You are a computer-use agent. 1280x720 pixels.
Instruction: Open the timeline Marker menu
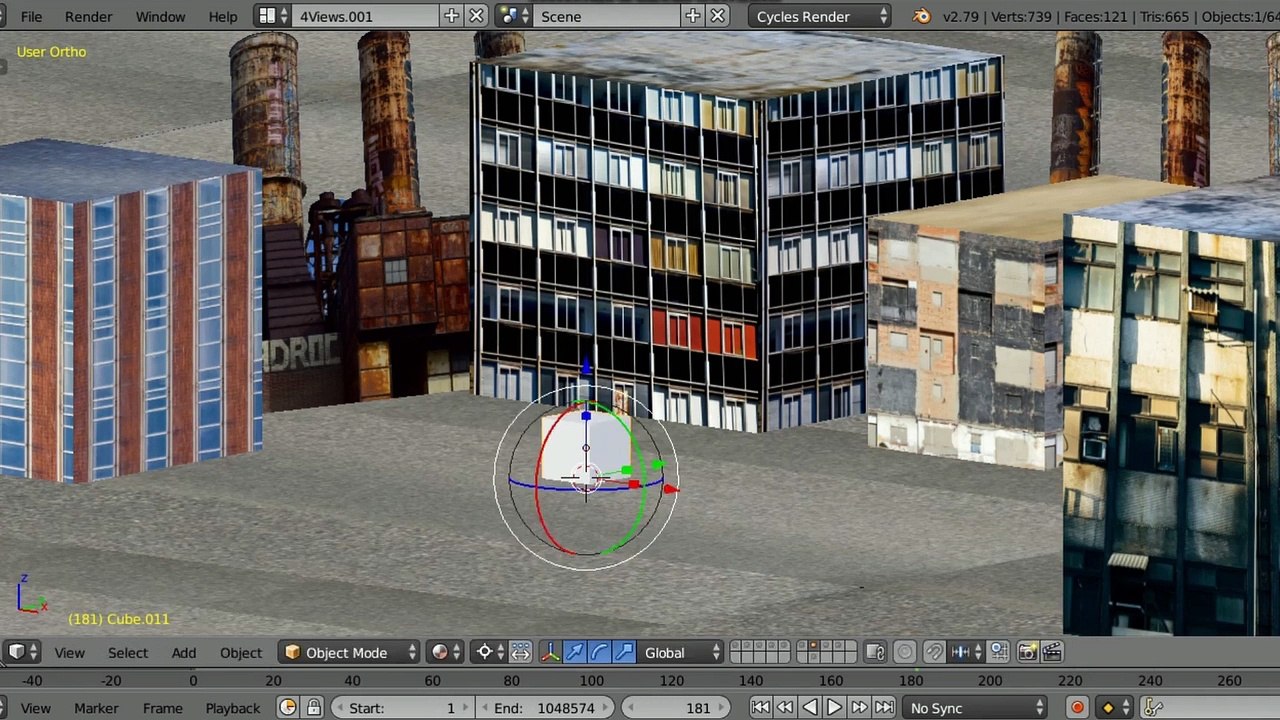click(96, 708)
